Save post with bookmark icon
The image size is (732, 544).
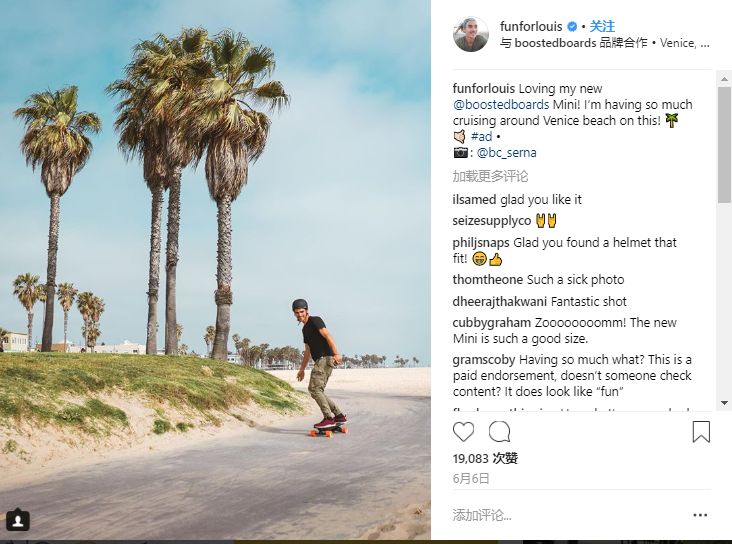coord(701,432)
